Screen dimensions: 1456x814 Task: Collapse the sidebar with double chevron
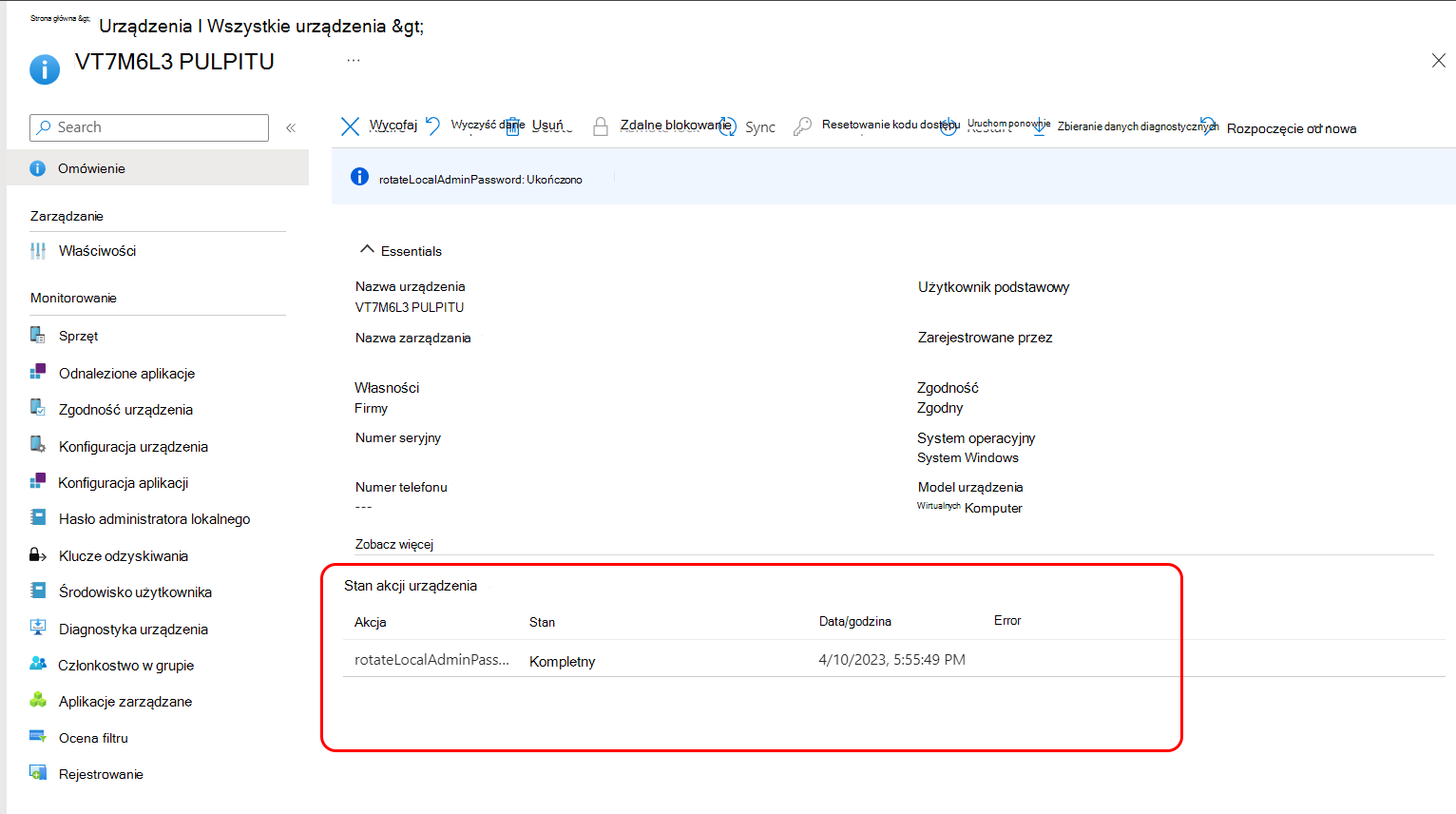[291, 127]
